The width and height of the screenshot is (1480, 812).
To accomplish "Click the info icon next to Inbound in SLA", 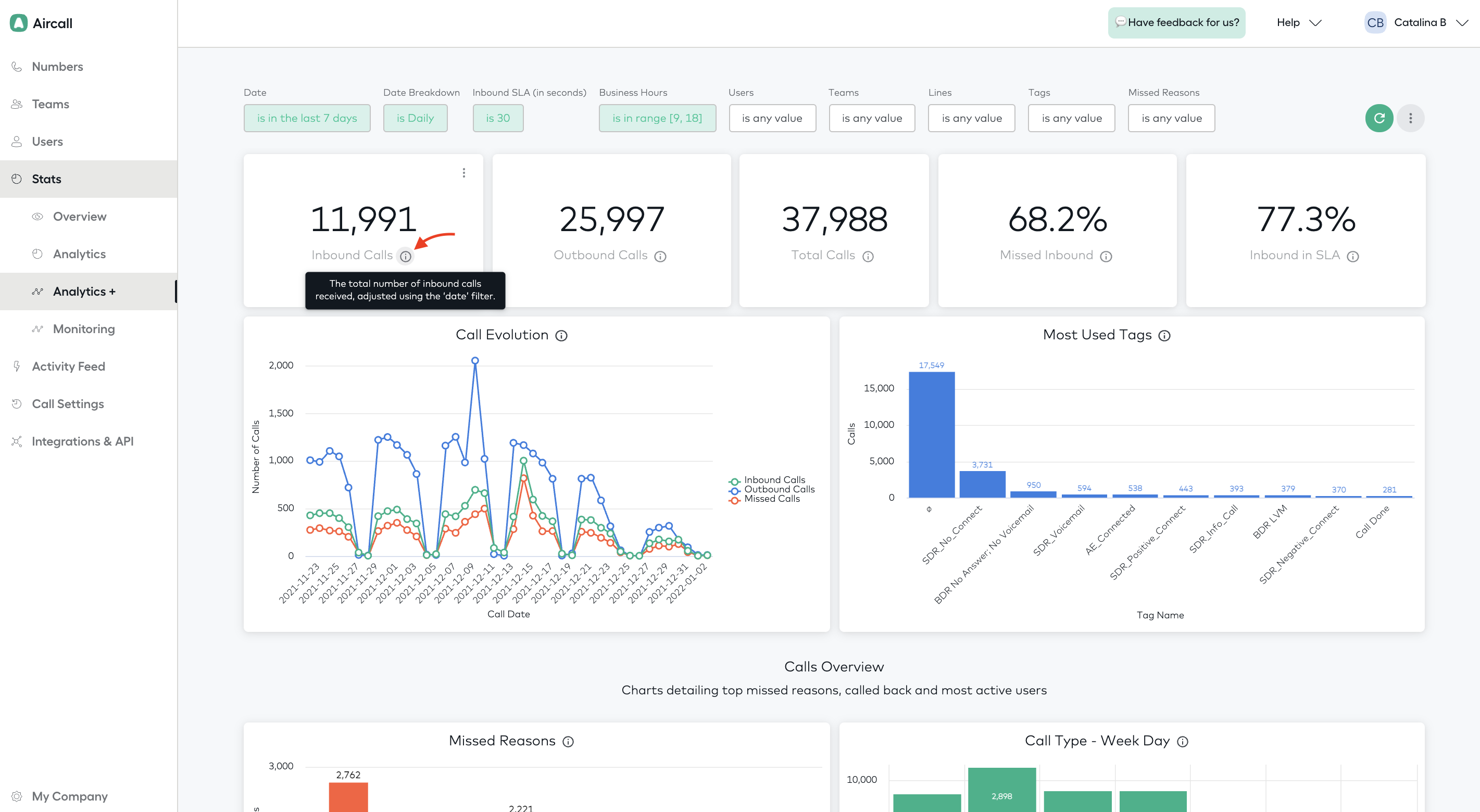I will (1353, 256).
